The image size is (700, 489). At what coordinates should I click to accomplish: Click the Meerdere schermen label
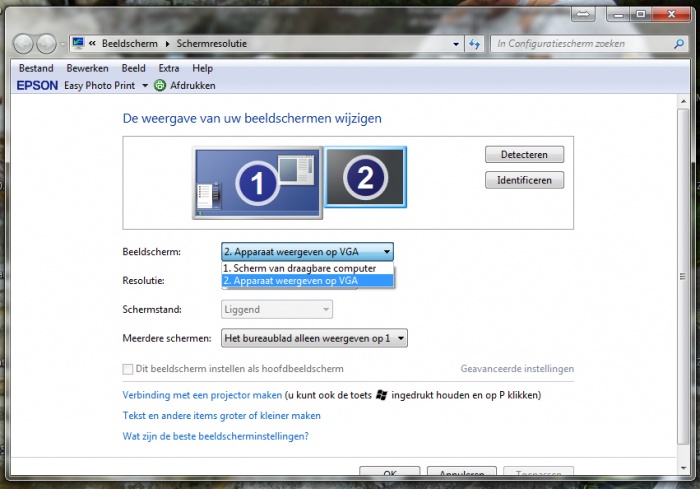click(167, 338)
